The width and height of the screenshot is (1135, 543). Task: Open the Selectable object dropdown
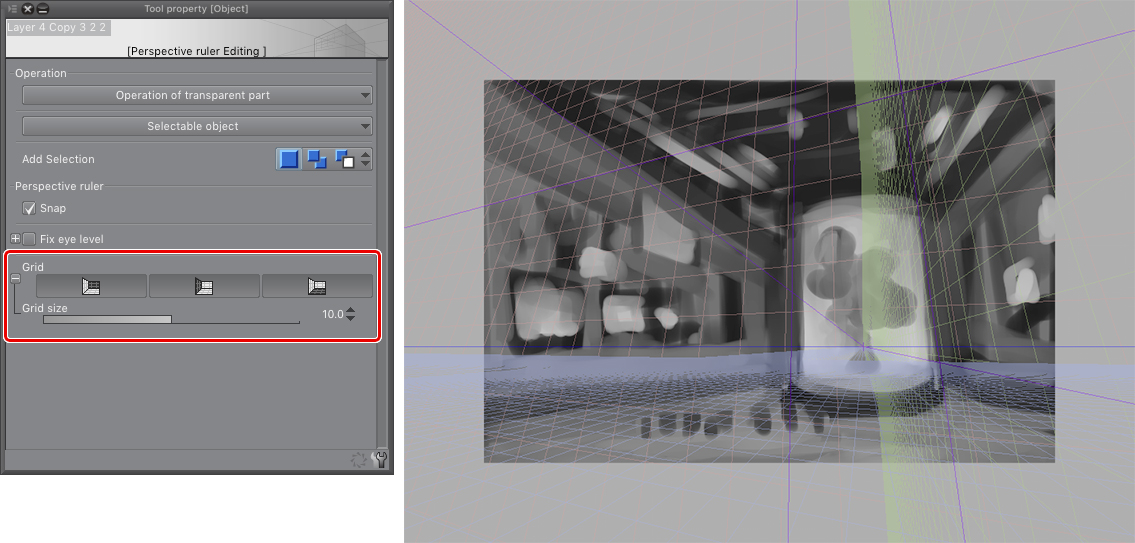(197, 126)
